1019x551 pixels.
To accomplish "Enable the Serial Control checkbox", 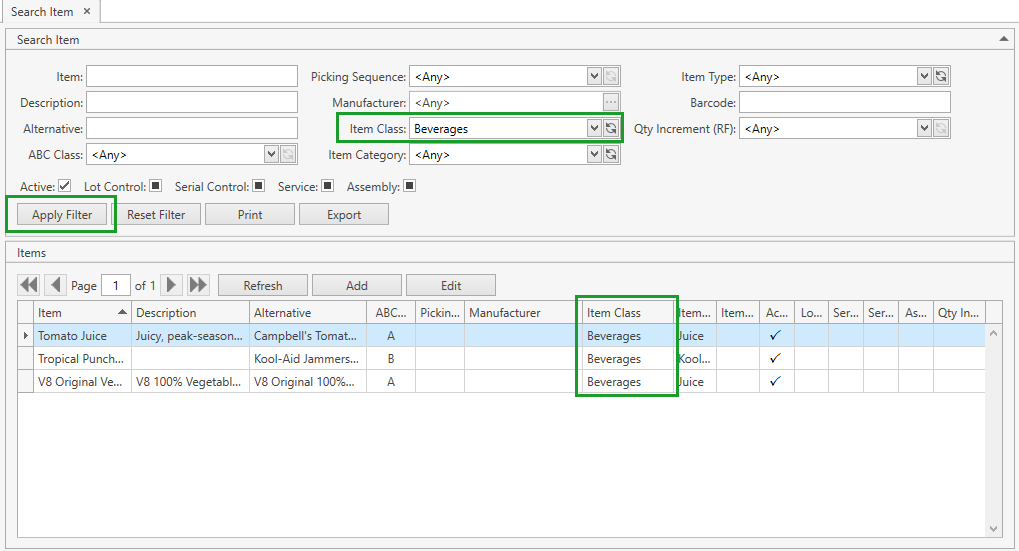I will click(259, 186).
